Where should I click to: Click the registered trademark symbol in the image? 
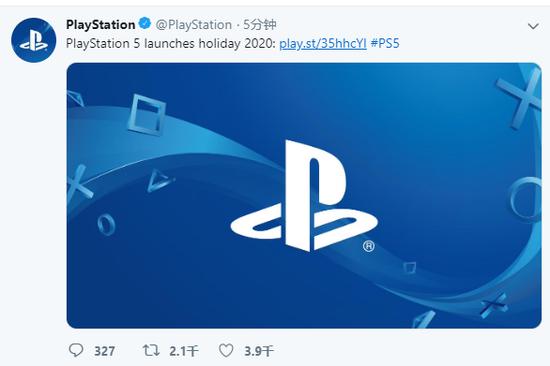(368, 246)
